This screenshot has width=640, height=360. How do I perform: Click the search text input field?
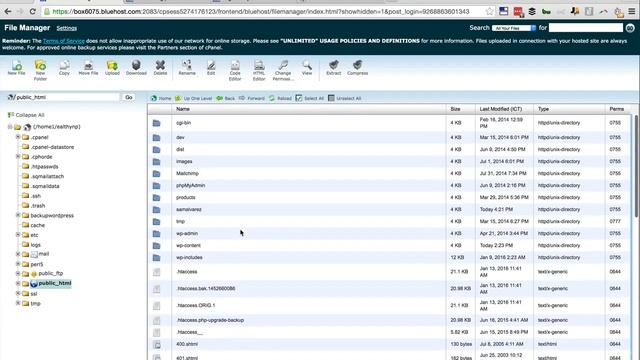[586, 28]
